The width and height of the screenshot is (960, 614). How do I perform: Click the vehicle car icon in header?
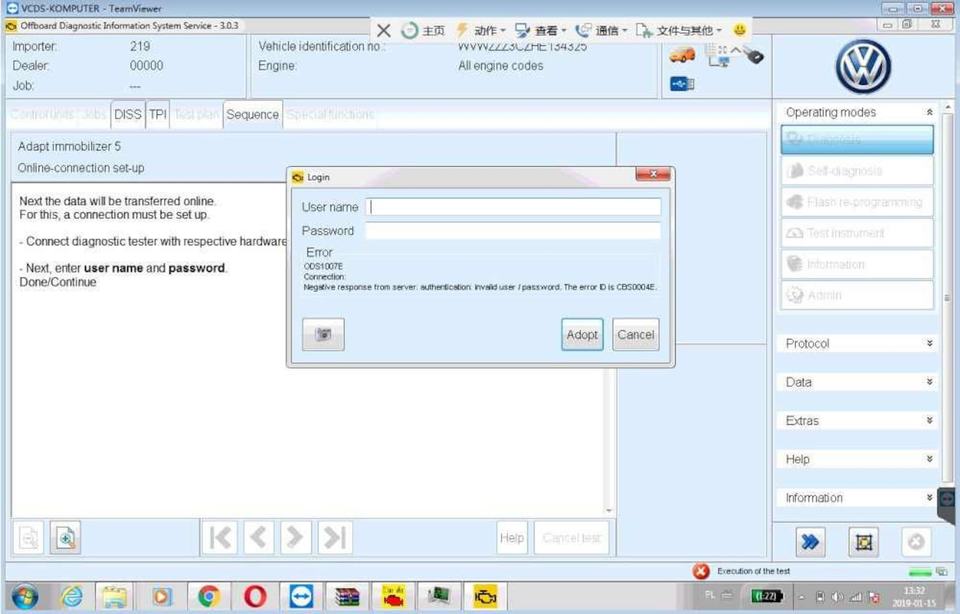pos(681,56)
